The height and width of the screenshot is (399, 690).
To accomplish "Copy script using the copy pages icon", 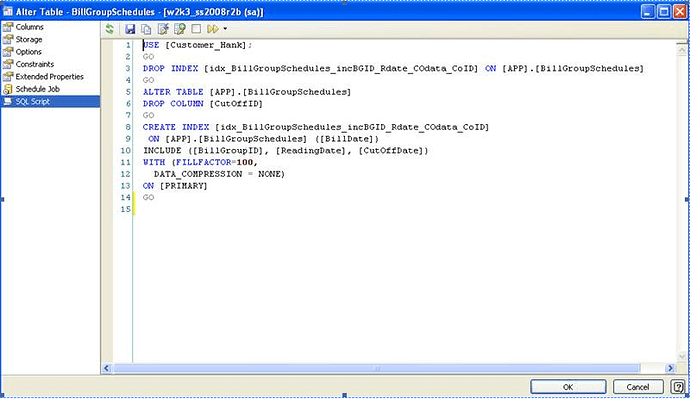I will click(146, 29).
